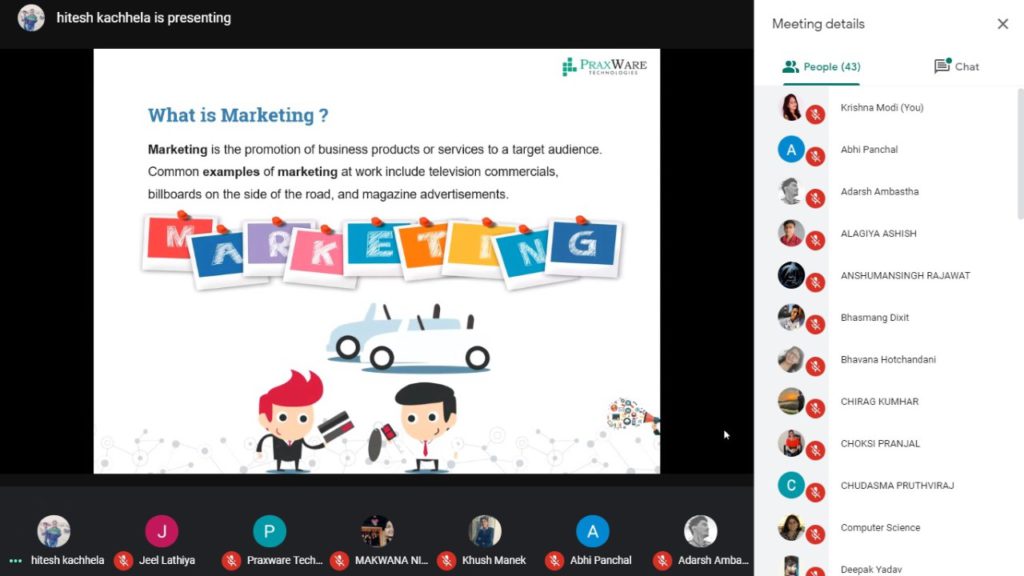Image resolution: width=1024 pixels, height=576 pixels.
Task: Click the people list scrollbar
Action: (x=1020, y=155)
